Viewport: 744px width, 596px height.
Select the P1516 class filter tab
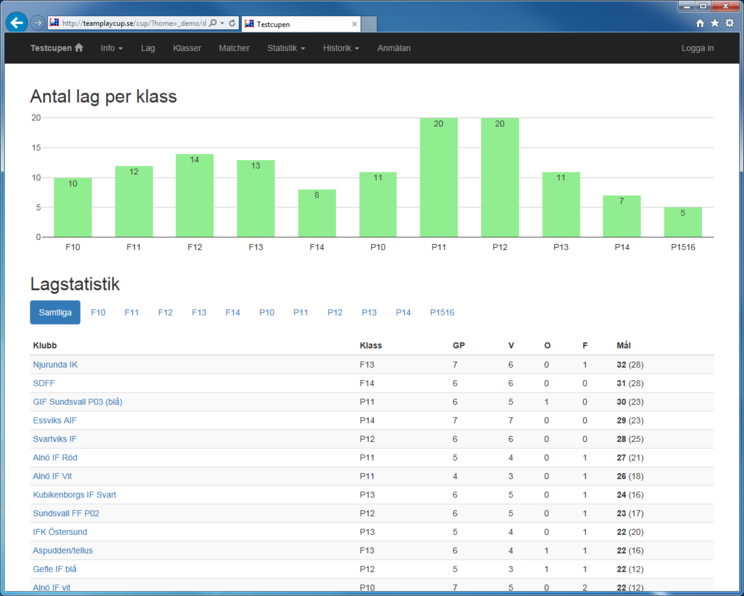point(442,312)
